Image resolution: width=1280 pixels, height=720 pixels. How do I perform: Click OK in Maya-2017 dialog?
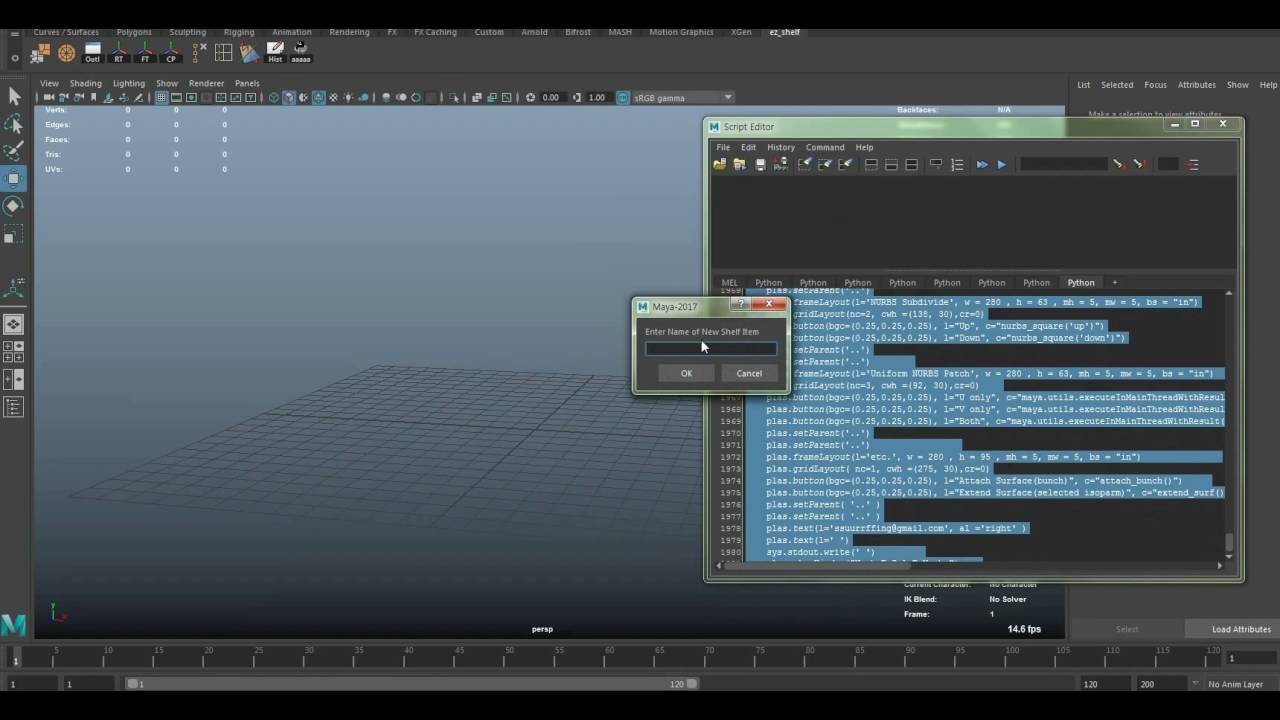coord(686,373)
